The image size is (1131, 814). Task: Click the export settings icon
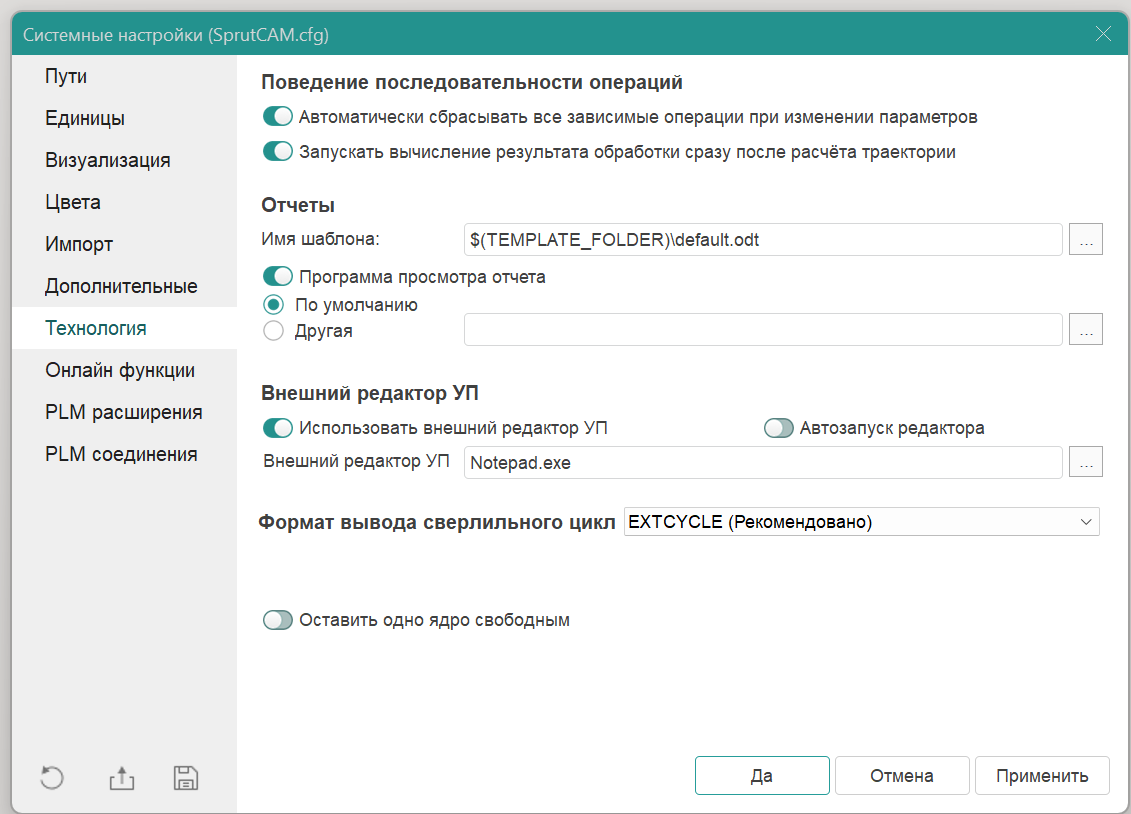[121, 778]
